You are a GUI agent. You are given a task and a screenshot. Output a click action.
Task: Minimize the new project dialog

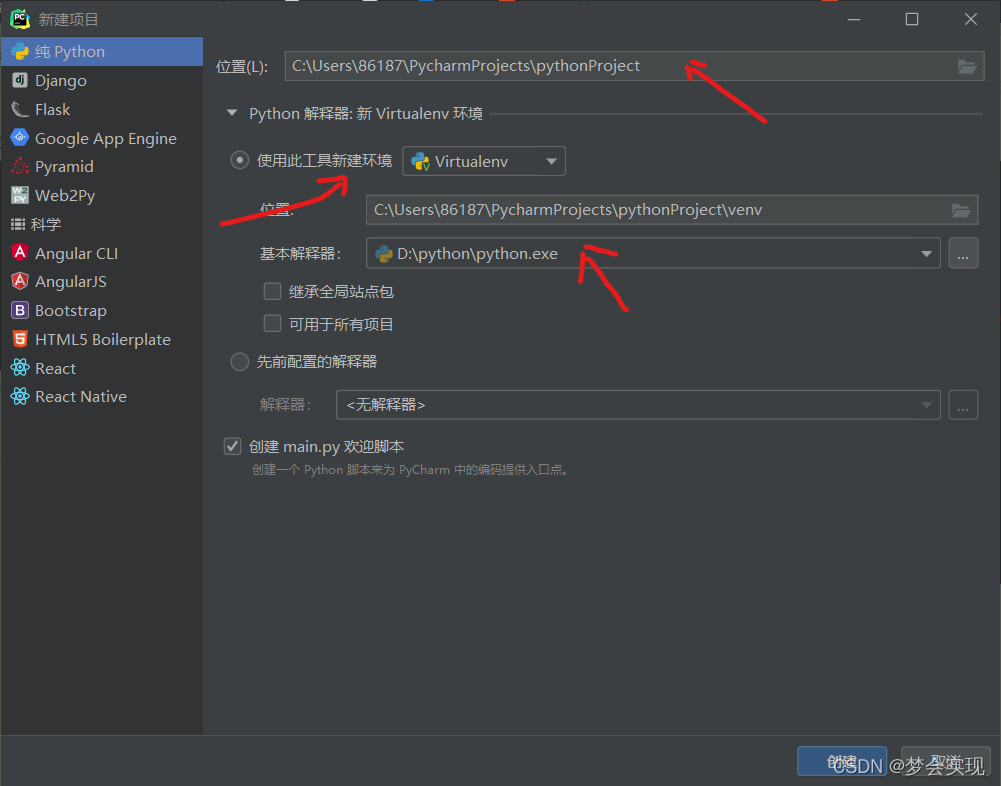tap(854, 19)
